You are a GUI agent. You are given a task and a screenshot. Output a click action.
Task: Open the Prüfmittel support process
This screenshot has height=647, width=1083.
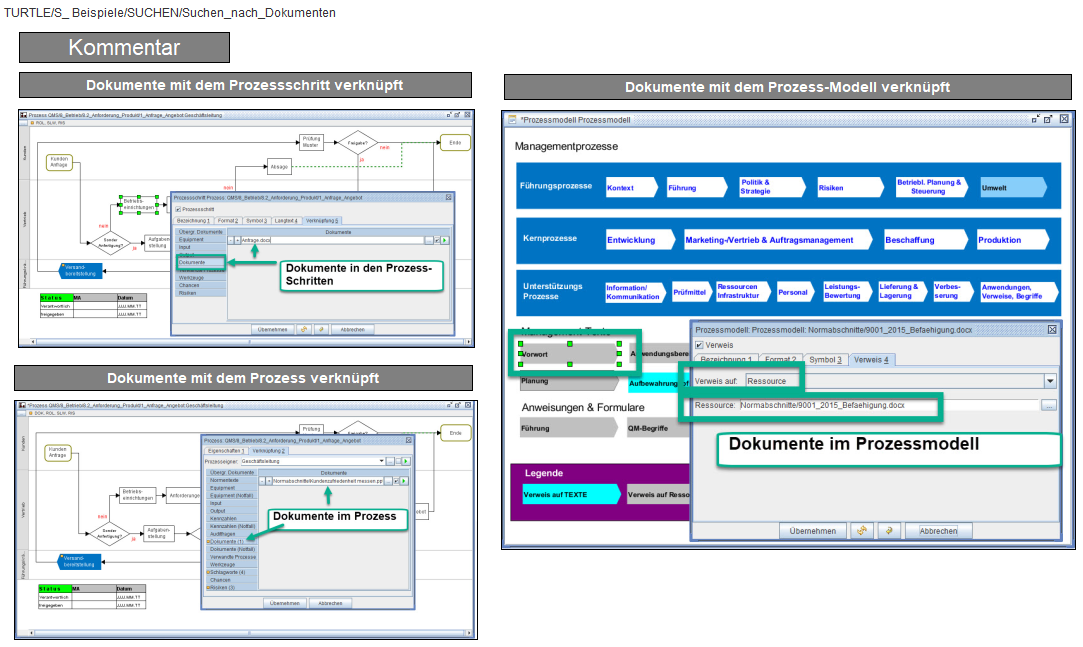[x=691, y=292]
